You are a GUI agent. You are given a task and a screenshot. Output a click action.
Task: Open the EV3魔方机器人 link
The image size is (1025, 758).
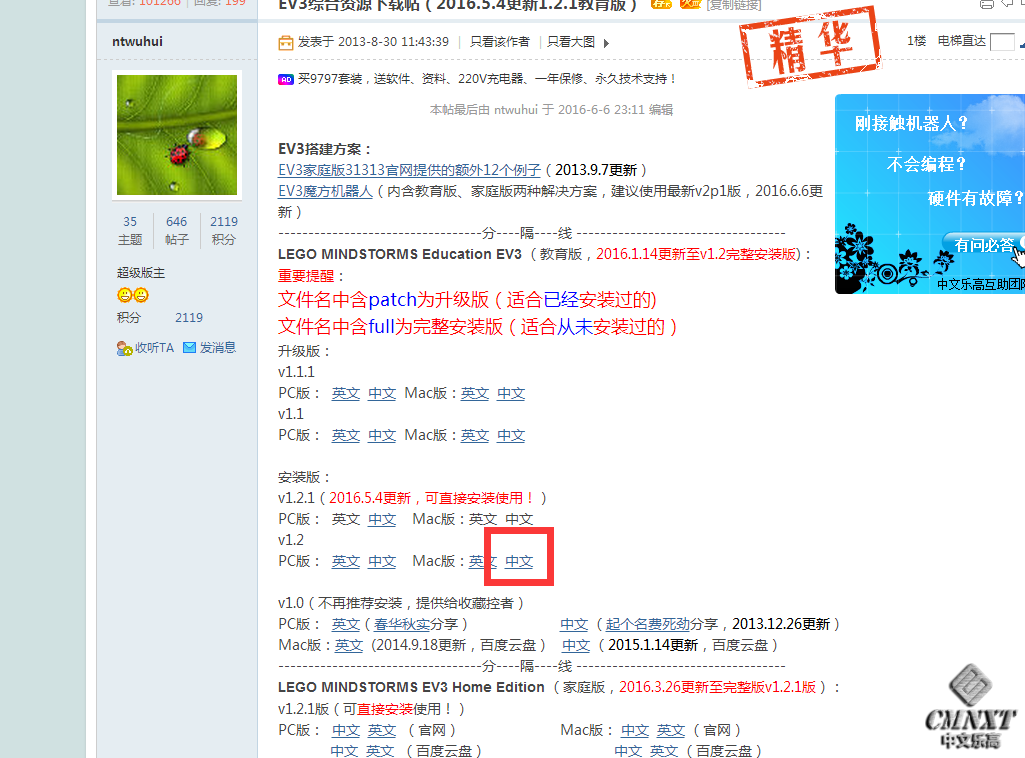click(325, 191)
